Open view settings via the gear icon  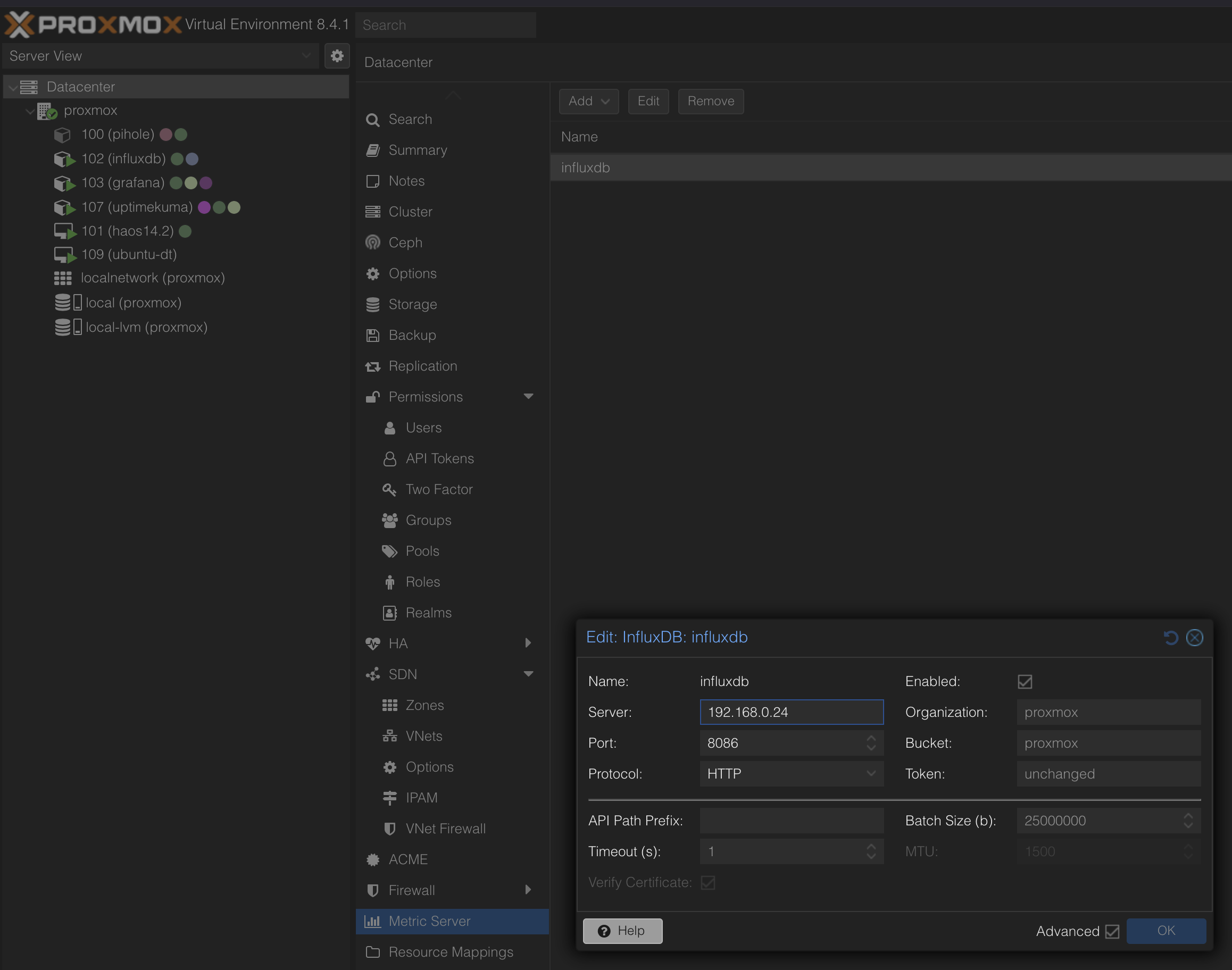pos(337,56)
